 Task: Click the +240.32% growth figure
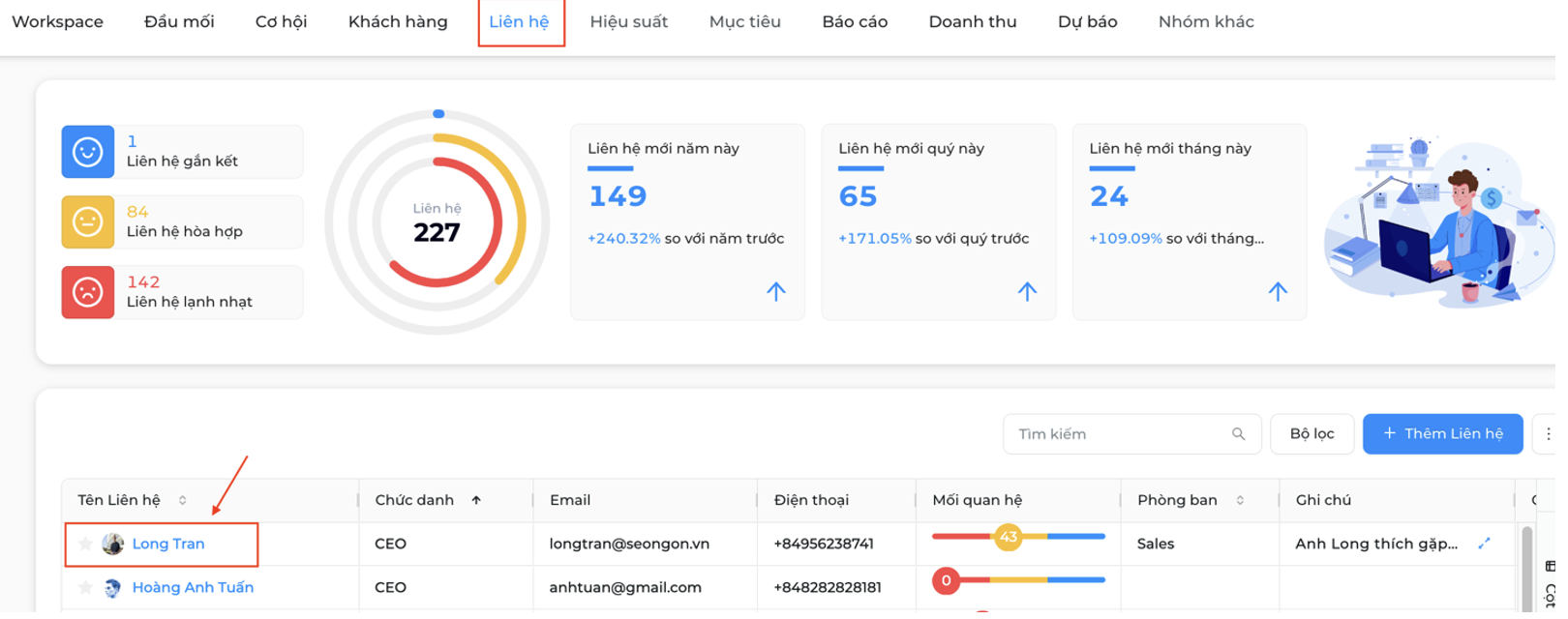point(624,238)
